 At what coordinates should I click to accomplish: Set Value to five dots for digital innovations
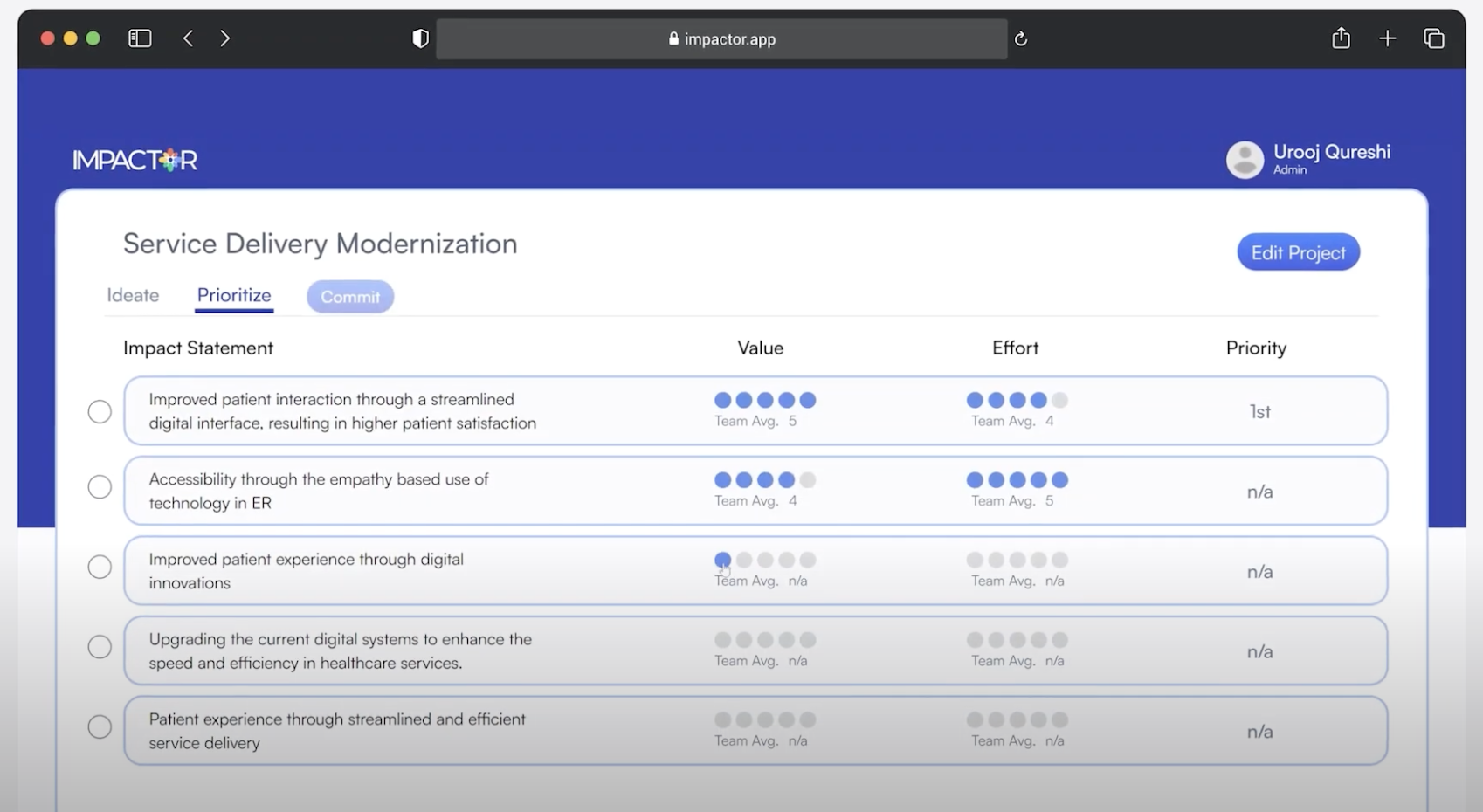[808, 560]
